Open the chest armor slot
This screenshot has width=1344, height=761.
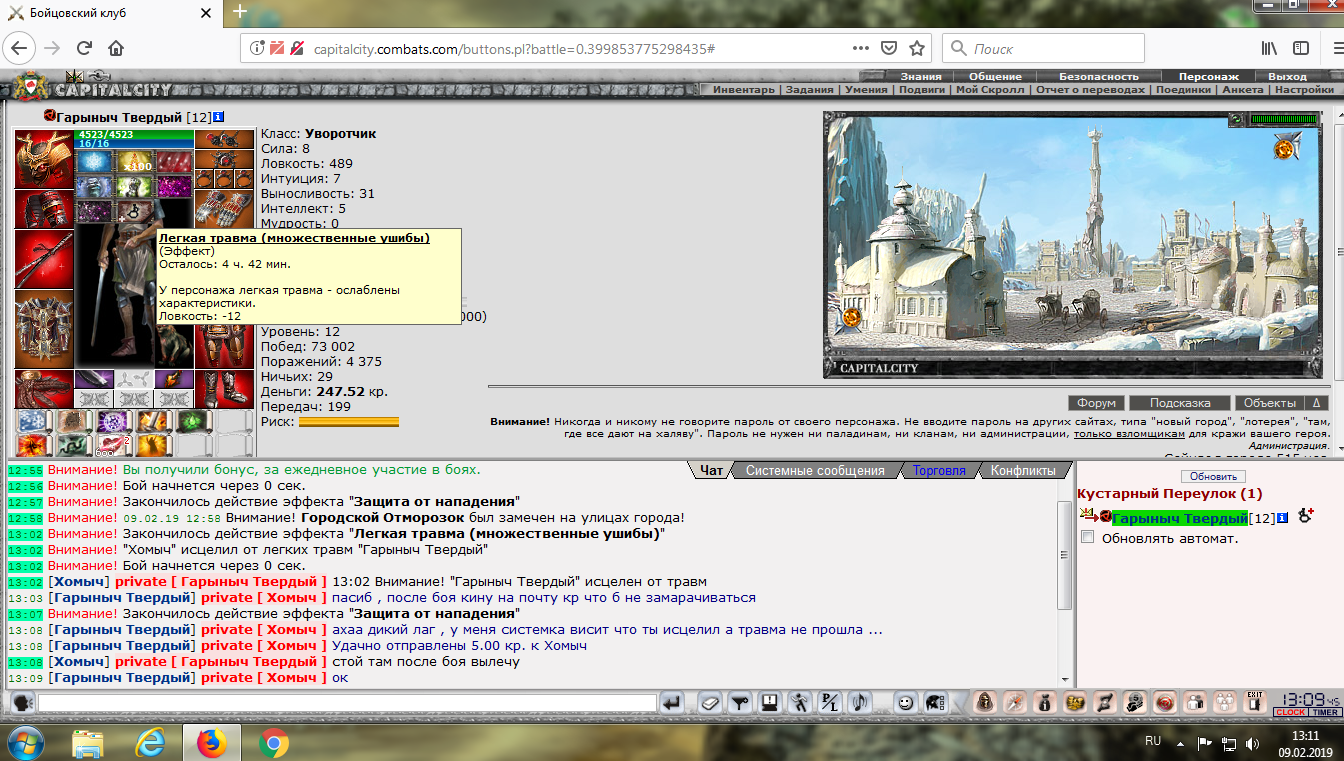(44, 330)
